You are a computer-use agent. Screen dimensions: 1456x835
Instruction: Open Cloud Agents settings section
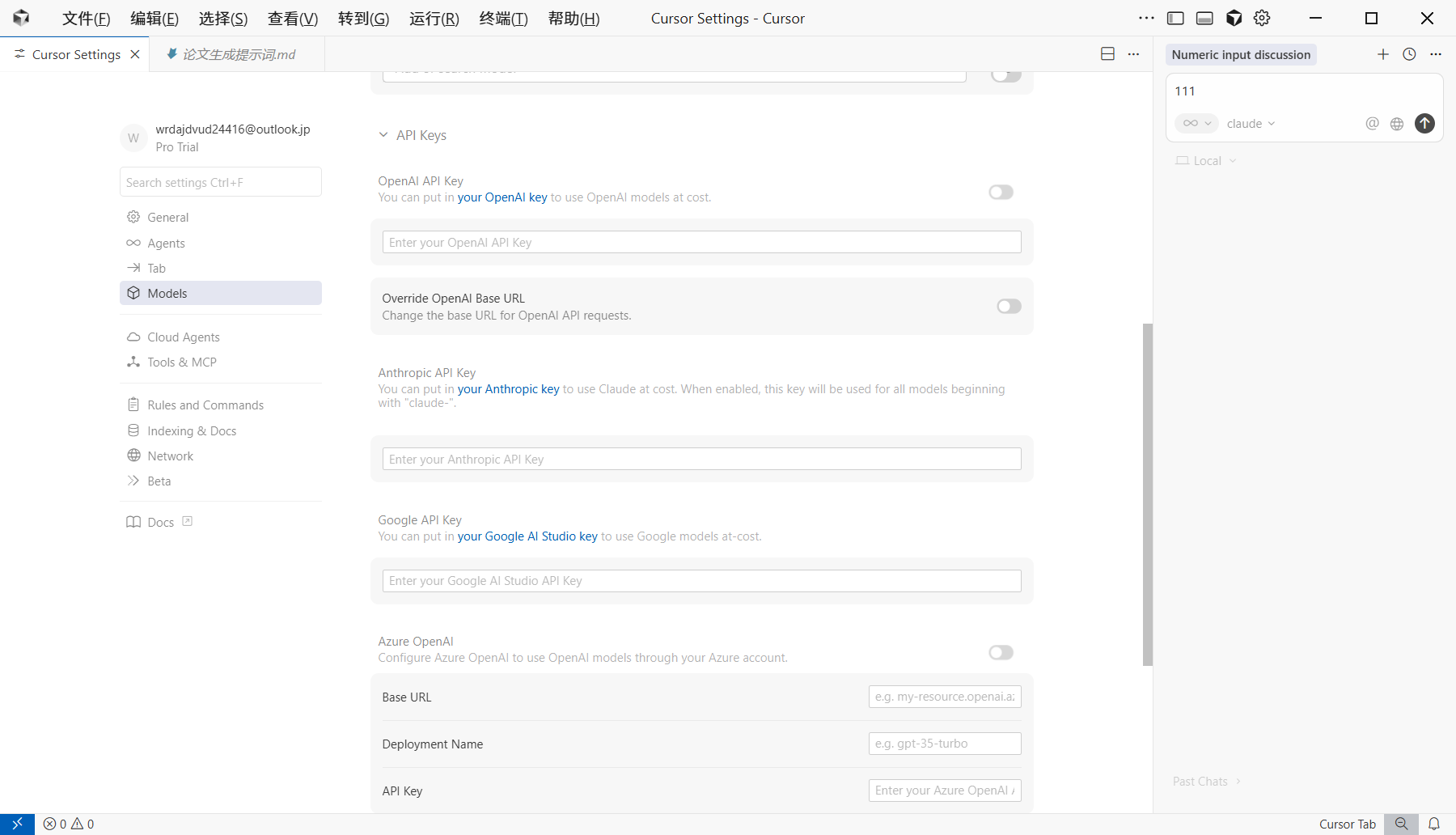(x=221, y=337)
